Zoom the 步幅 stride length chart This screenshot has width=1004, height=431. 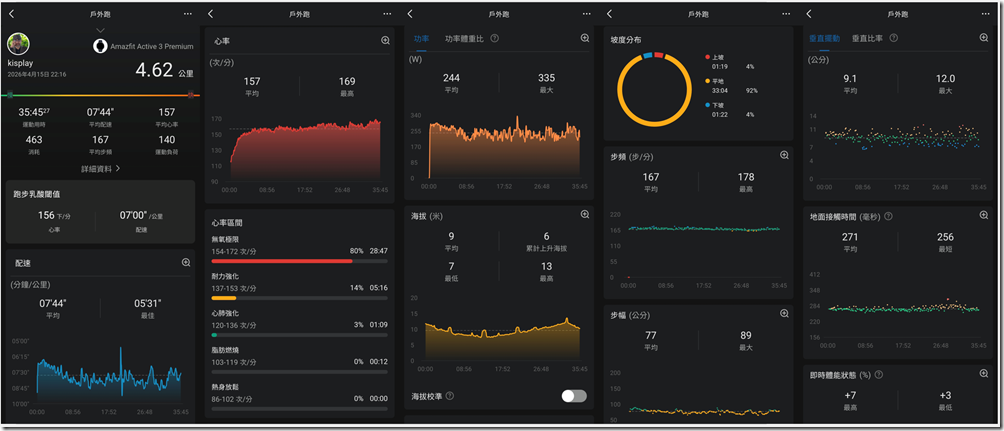[784, 314]
